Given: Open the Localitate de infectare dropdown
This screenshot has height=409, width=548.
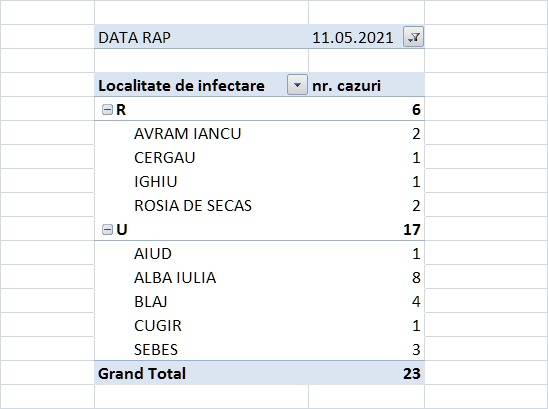Looking at the screenshot, I should click(x=297, y=85).
